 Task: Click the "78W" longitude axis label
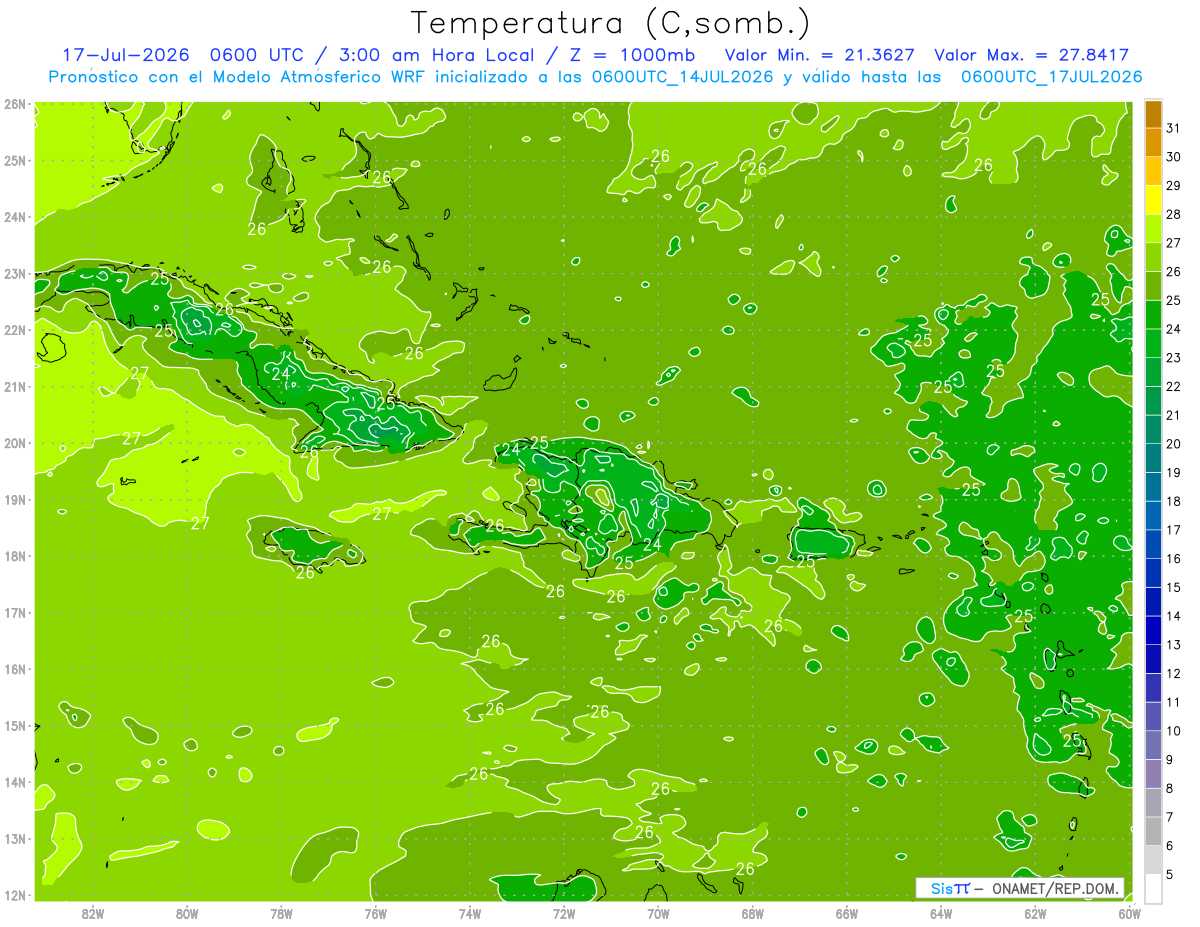[x=281, y=913]
